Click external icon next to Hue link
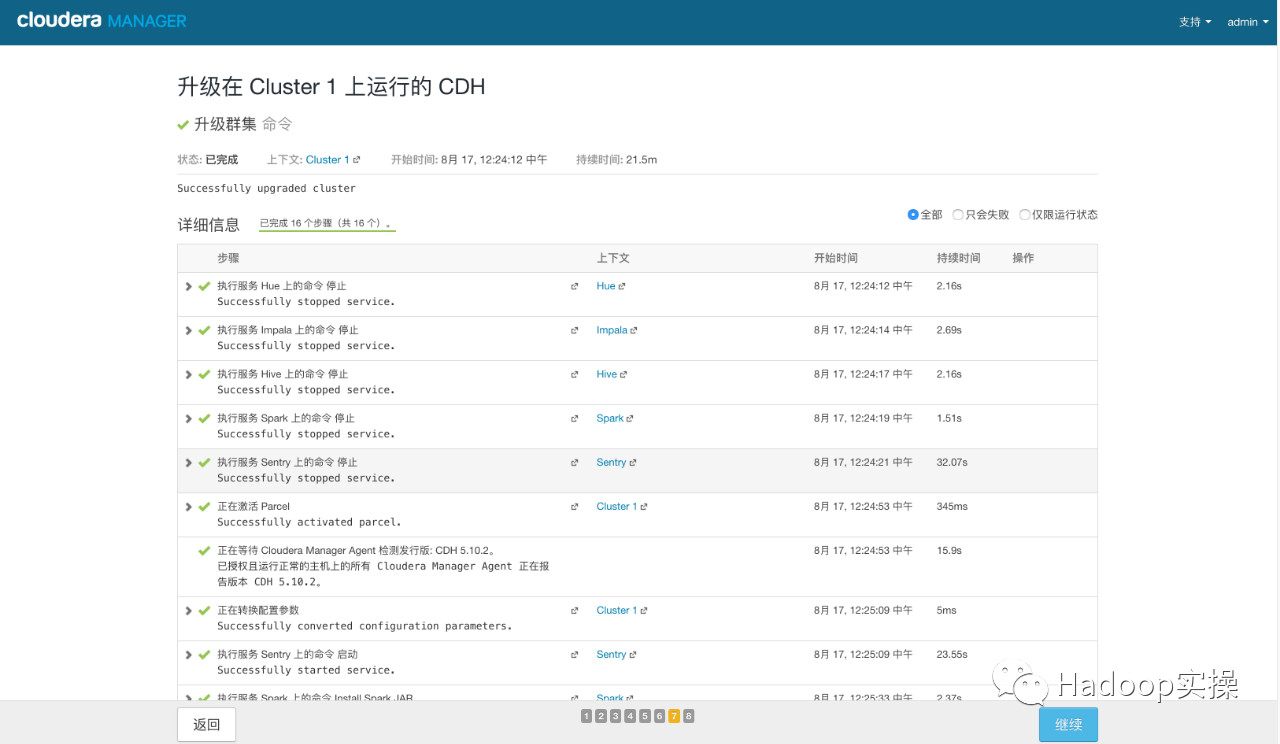The height and width of the screenshot is (744, 1280). click(622, 287)
